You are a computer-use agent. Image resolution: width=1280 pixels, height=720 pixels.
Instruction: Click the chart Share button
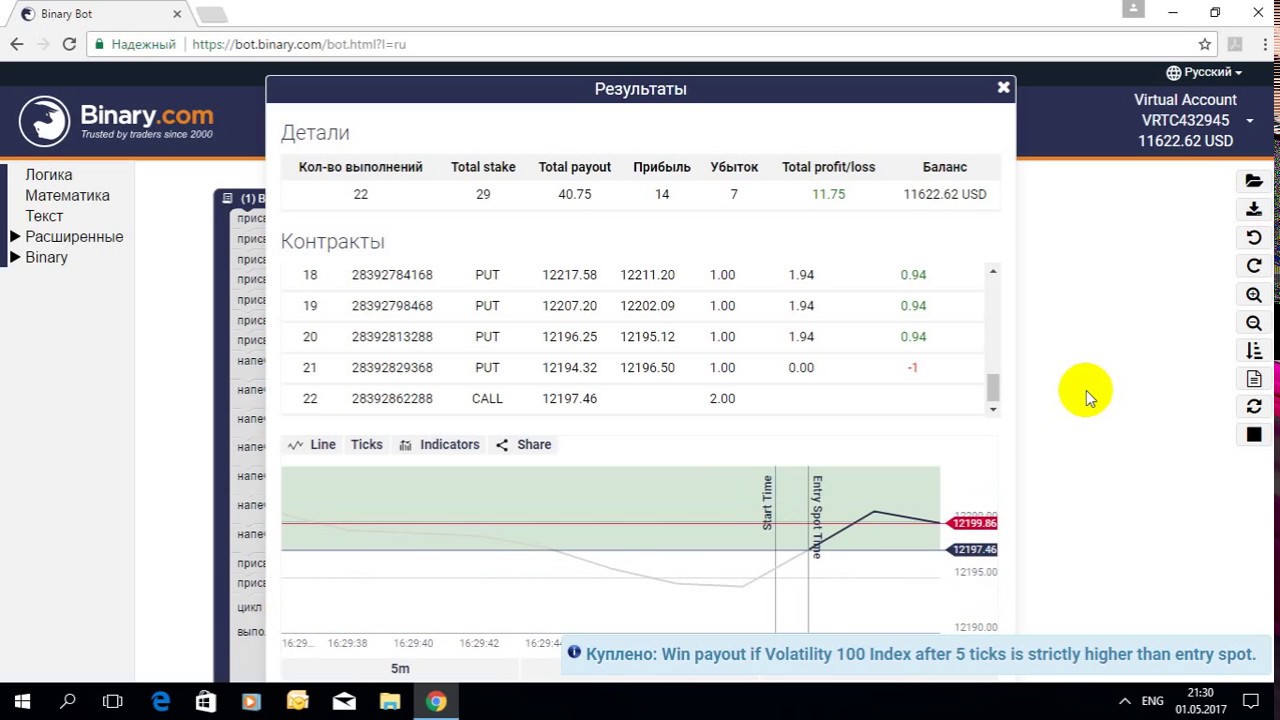click(x=523, y=445)
